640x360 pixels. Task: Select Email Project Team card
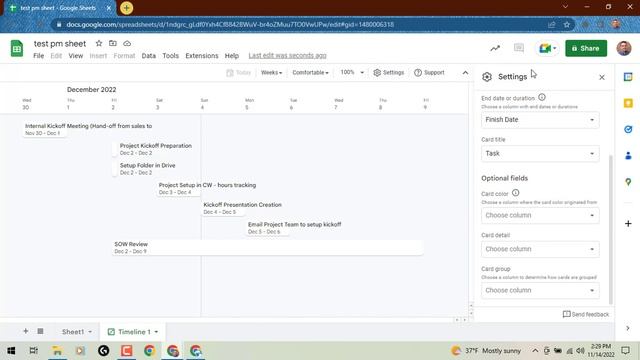pyautogui.click(x=294, y=228)
